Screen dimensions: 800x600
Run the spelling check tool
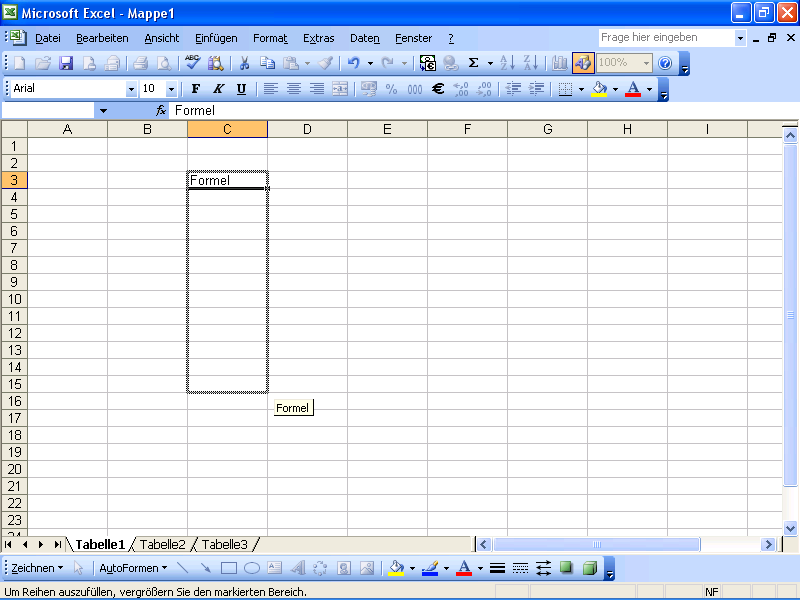tap(192, 63)
